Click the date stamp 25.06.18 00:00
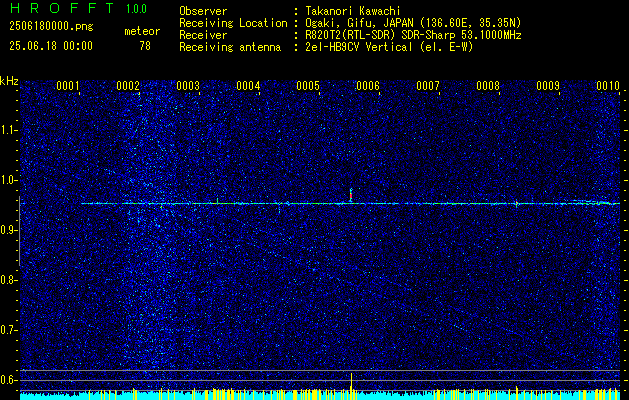Viewport: 629px width, 400px height. (51, 46)
